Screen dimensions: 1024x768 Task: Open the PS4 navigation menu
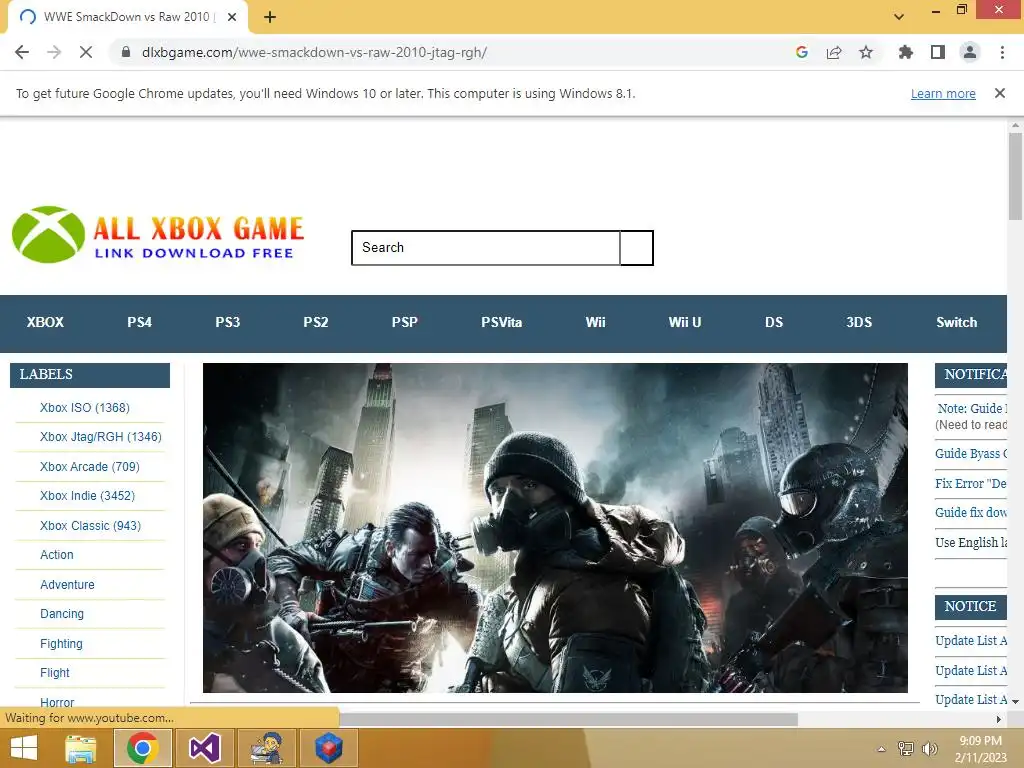140,323
